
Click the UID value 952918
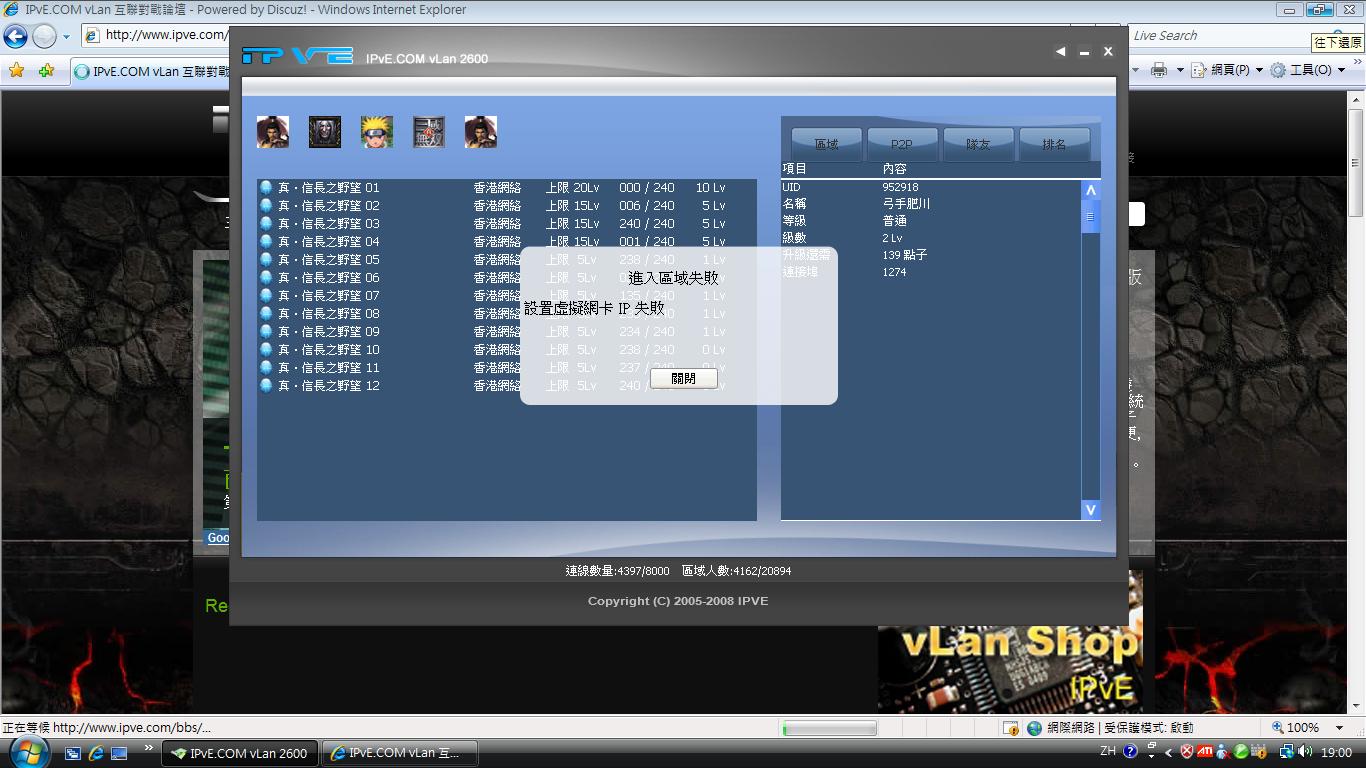point(900,187)
